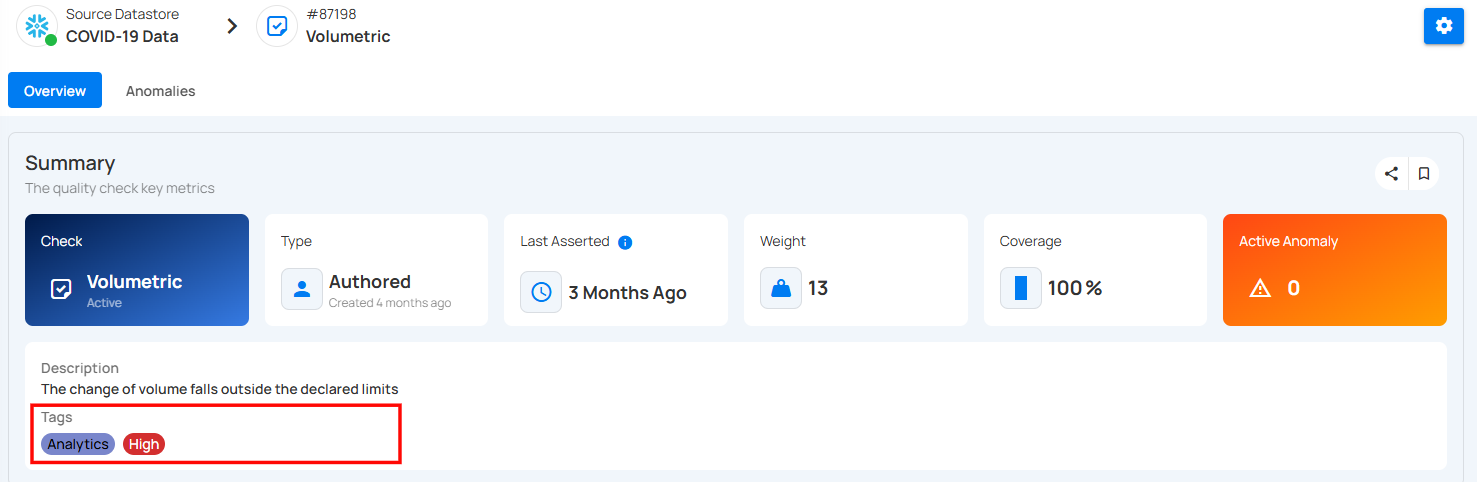Click the Volumetric check card icon
1477x482 pixels.
pos(61,290)
